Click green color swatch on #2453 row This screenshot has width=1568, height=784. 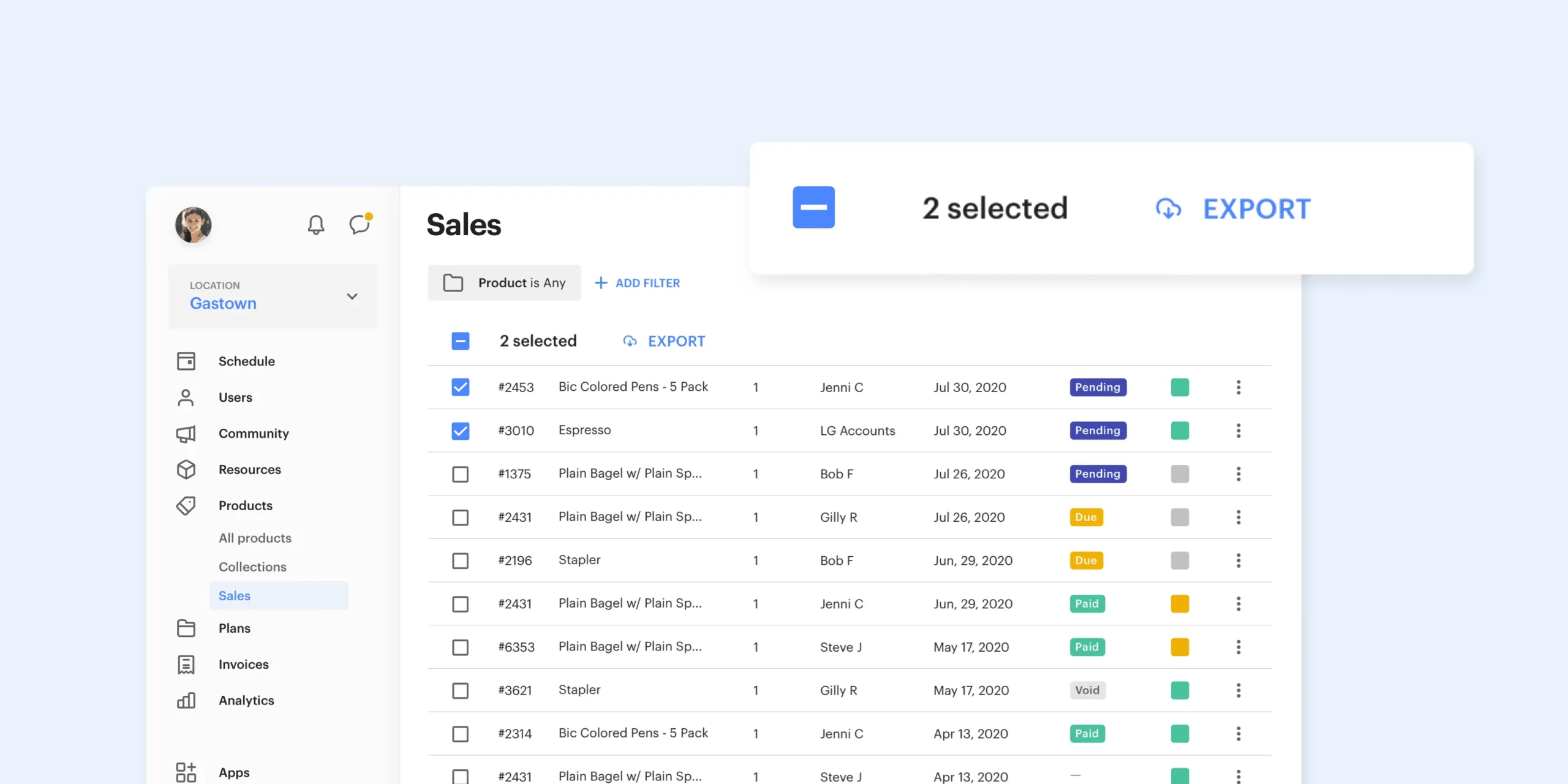point(1180,387)
